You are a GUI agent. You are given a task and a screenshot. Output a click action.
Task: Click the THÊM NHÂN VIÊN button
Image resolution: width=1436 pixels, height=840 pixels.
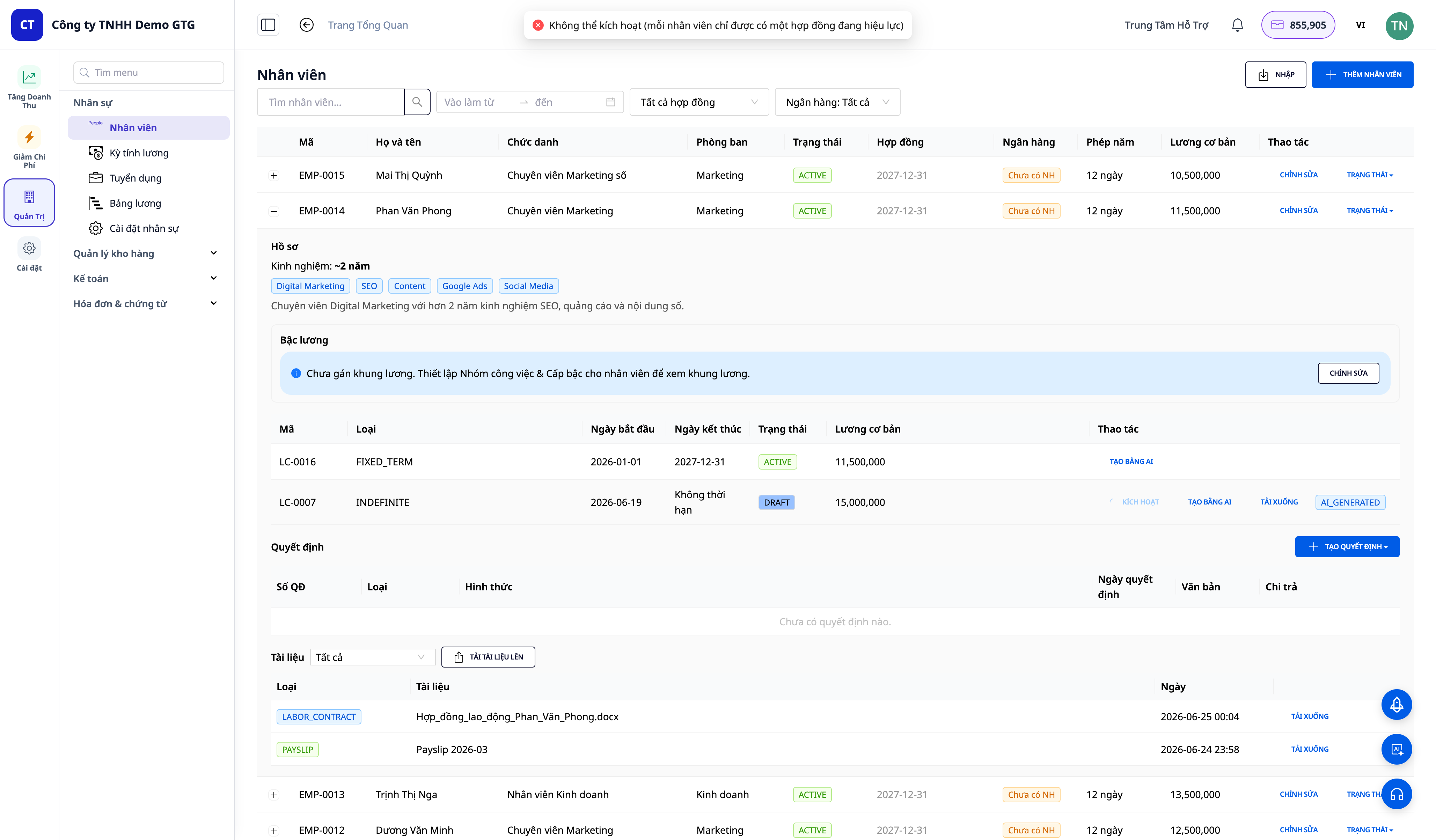tap(1362, 75)
